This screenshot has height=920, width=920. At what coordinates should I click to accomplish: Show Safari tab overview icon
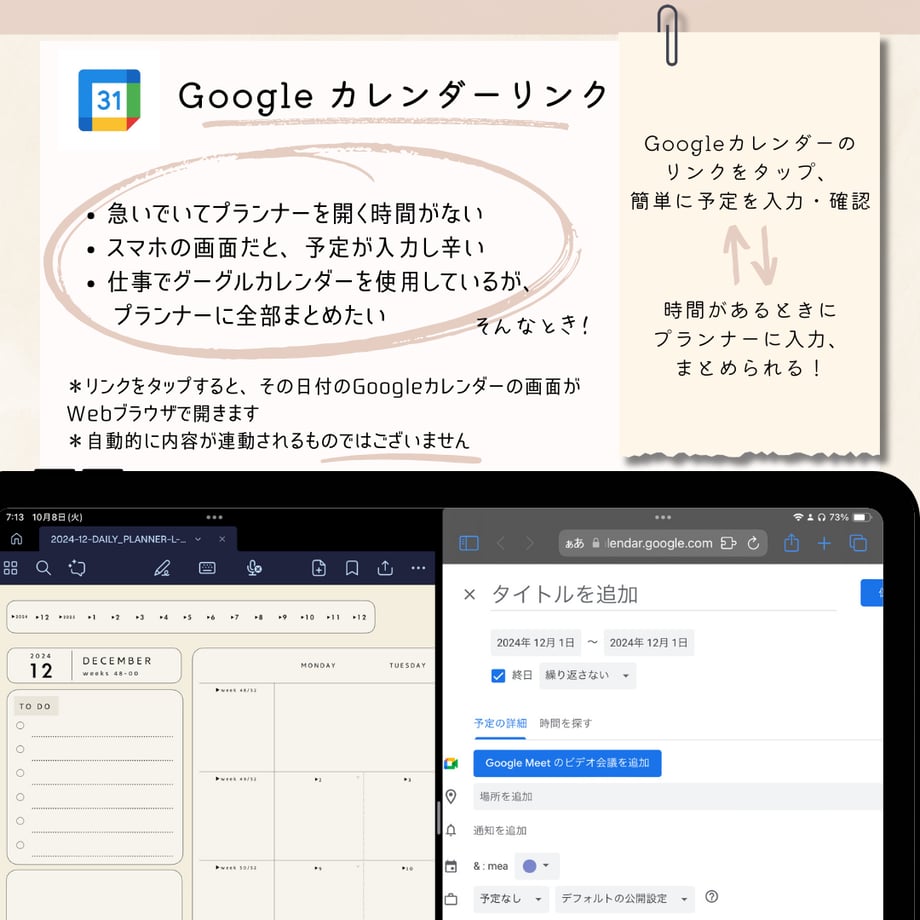(858, 543)
